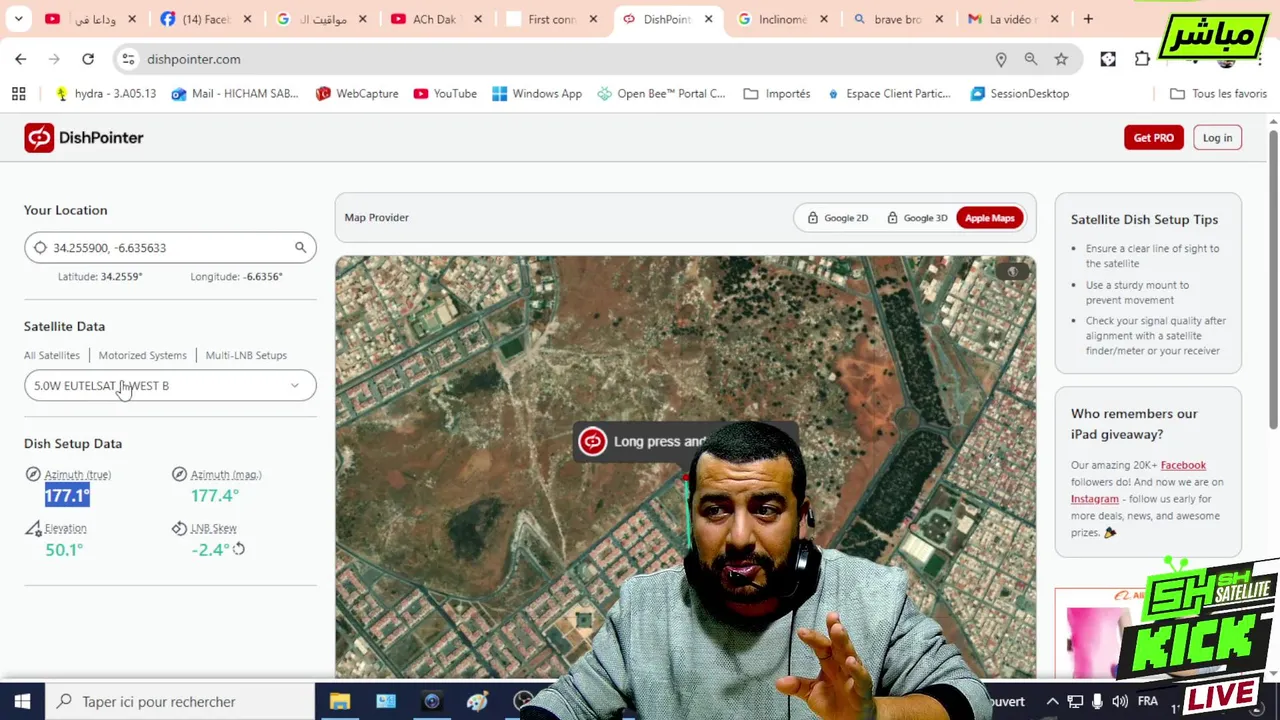The image size is (1280, 720).
Task: Go back with the browser back arrow
Action: (21, 59)
